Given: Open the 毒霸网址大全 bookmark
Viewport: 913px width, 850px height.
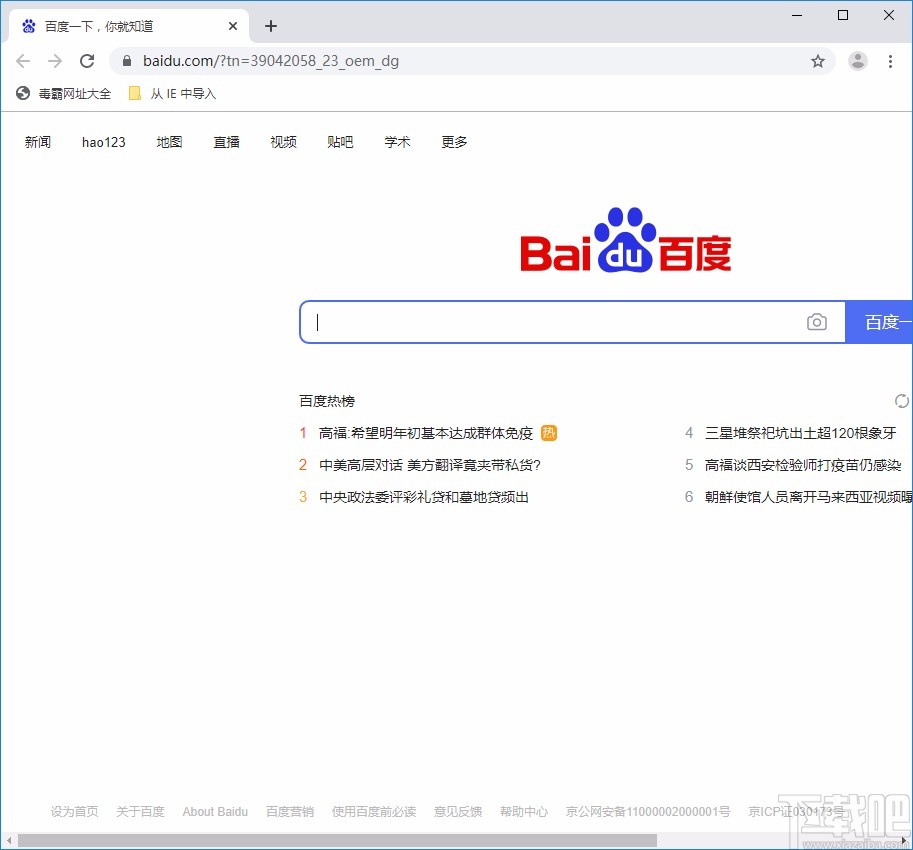Looking at the screenshot, I should (63, 93).
